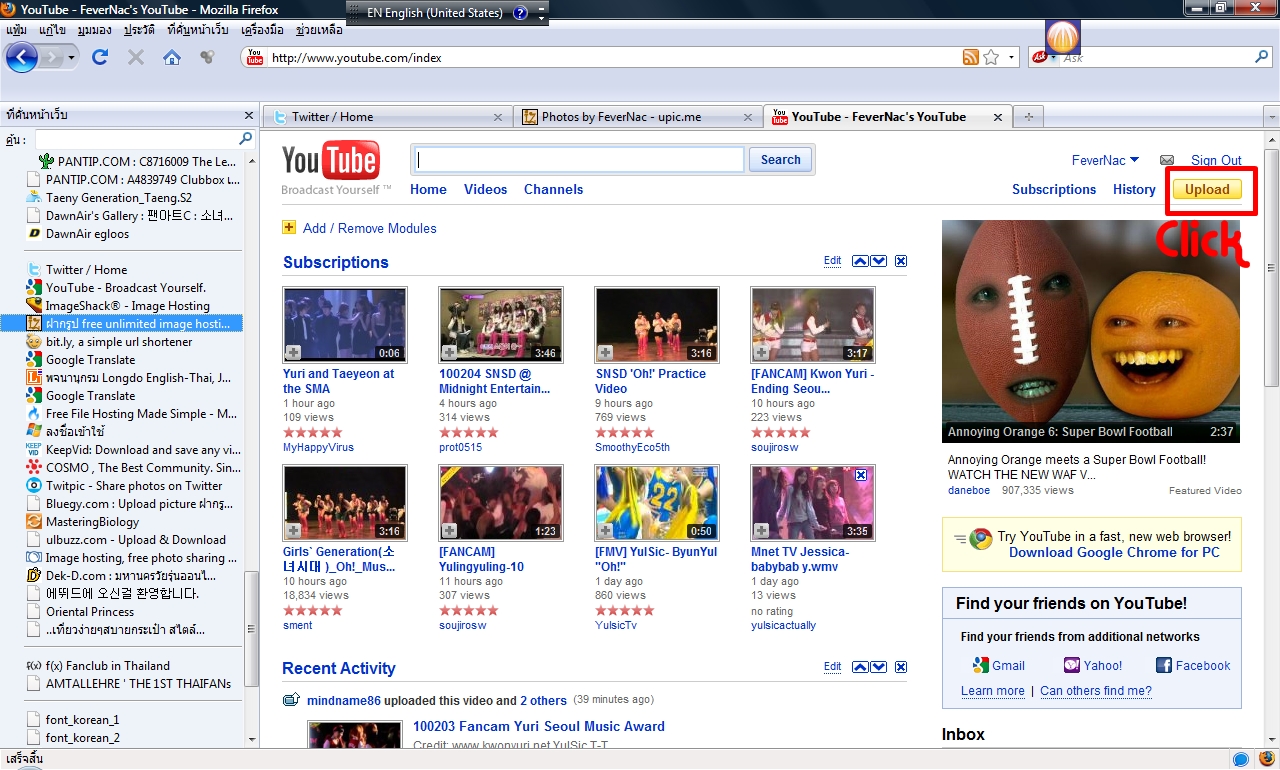Click the YouTube logo
Viewport: 1280px width, 770px height.
point(331,162)
